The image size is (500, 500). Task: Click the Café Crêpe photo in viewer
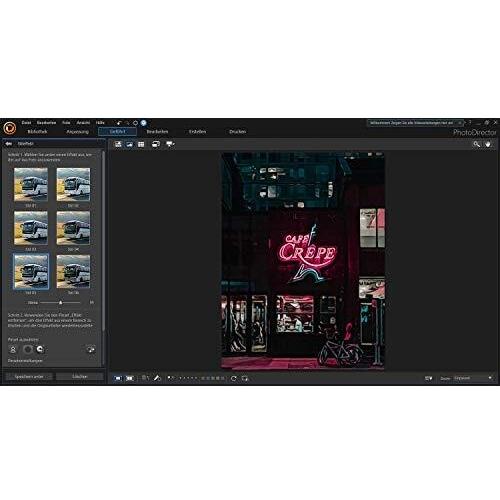click(303, 261)
